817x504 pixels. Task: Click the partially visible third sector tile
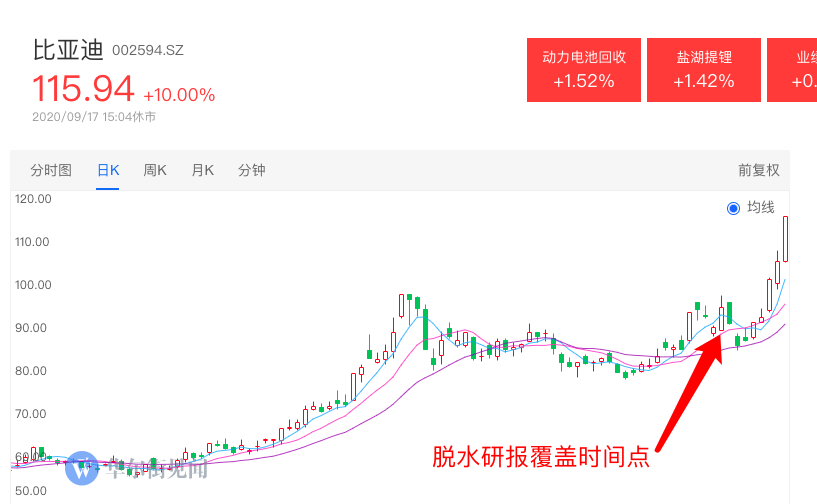792,70
